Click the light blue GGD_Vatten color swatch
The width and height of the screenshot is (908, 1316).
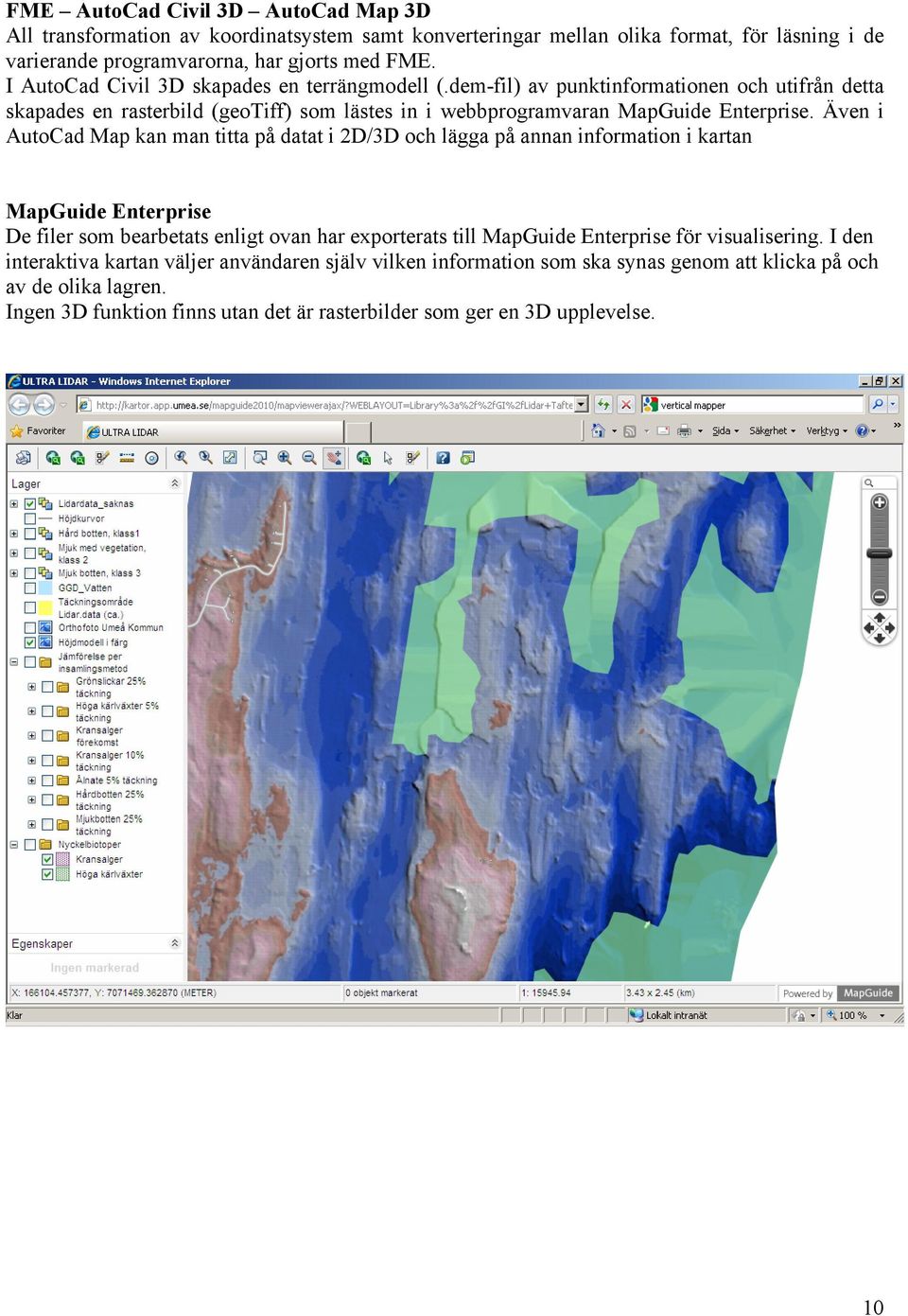[44, 588]
